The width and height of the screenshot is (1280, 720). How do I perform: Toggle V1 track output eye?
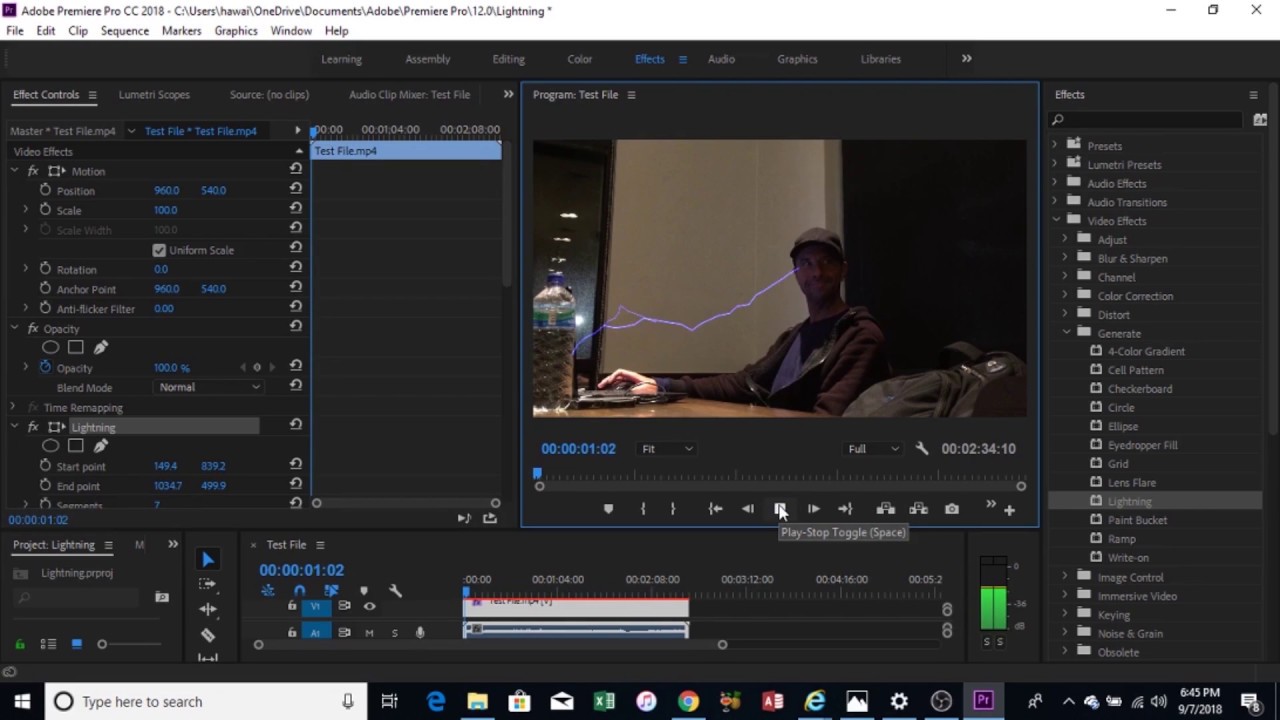coord(369,606)
